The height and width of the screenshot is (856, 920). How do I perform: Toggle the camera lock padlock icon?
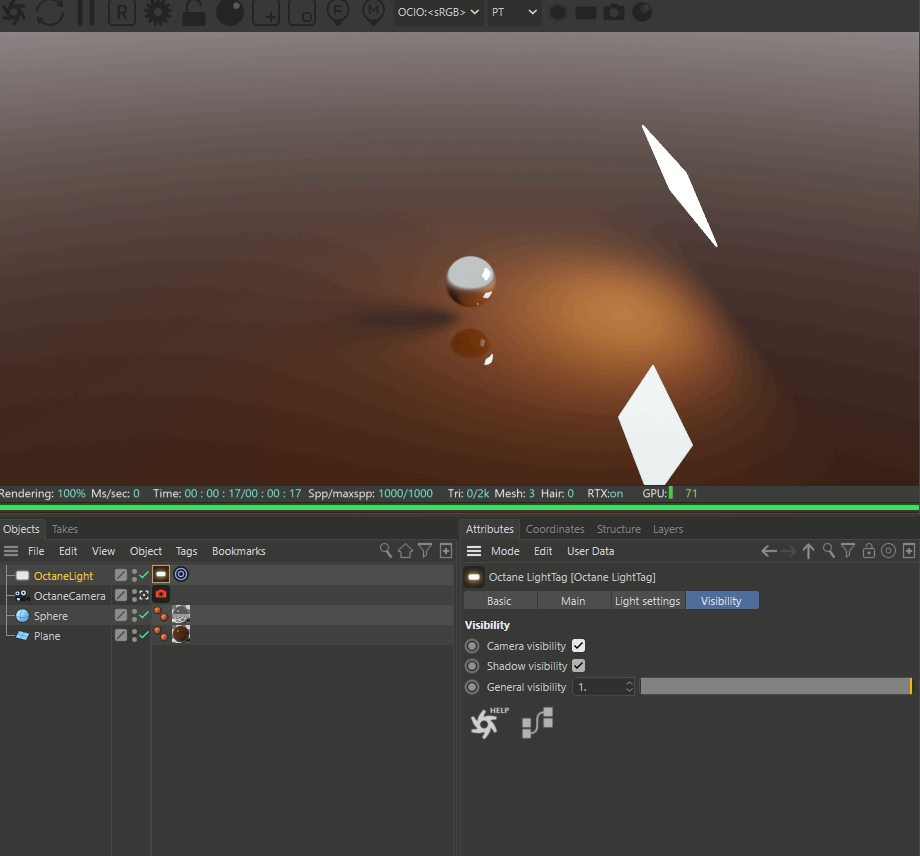point(194,12)
